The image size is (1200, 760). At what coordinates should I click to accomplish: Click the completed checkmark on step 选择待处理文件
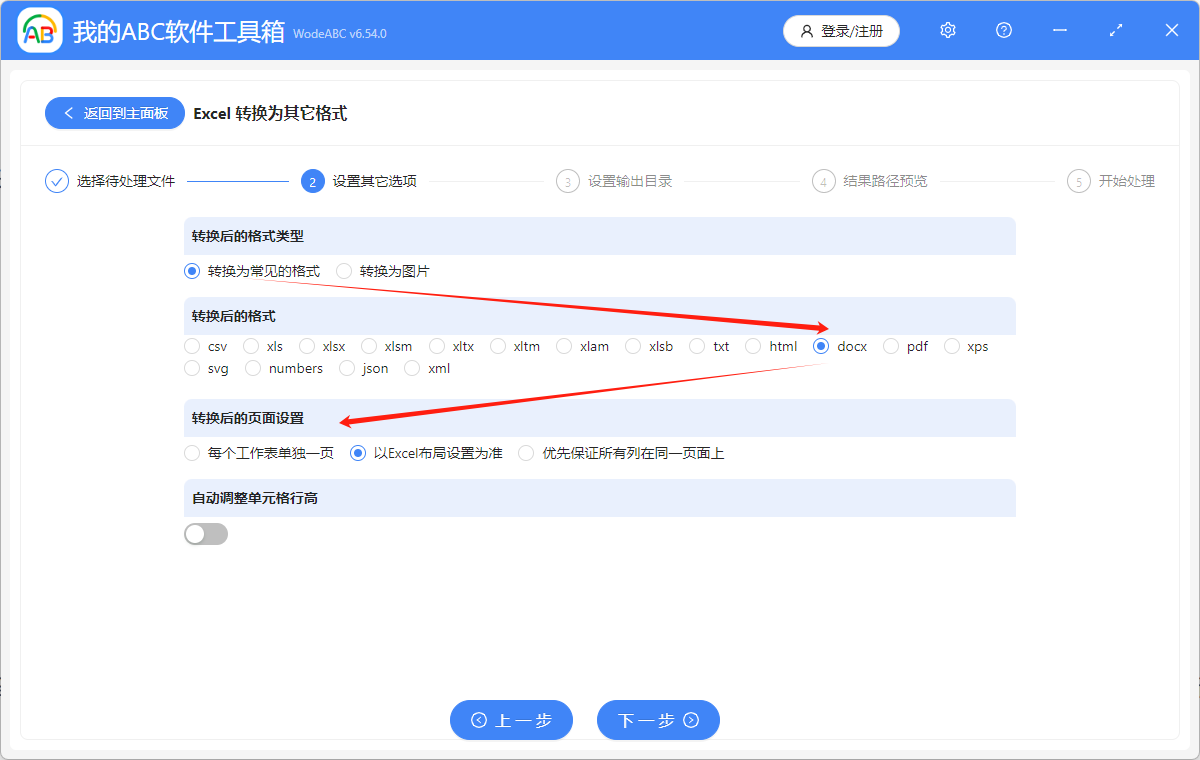pyautogui.click(x=56, y=181)
